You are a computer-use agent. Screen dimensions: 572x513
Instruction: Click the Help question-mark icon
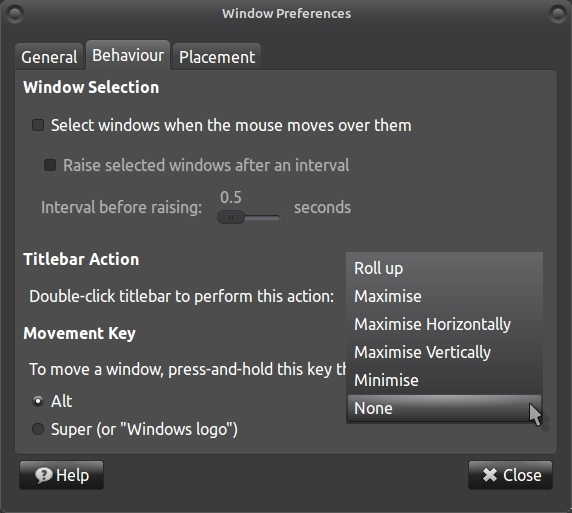point(43,475)
